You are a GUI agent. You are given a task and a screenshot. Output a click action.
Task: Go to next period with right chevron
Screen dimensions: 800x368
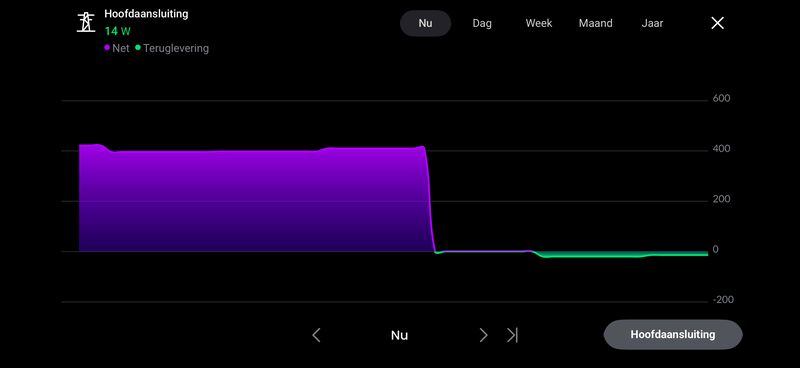[483, 335]
